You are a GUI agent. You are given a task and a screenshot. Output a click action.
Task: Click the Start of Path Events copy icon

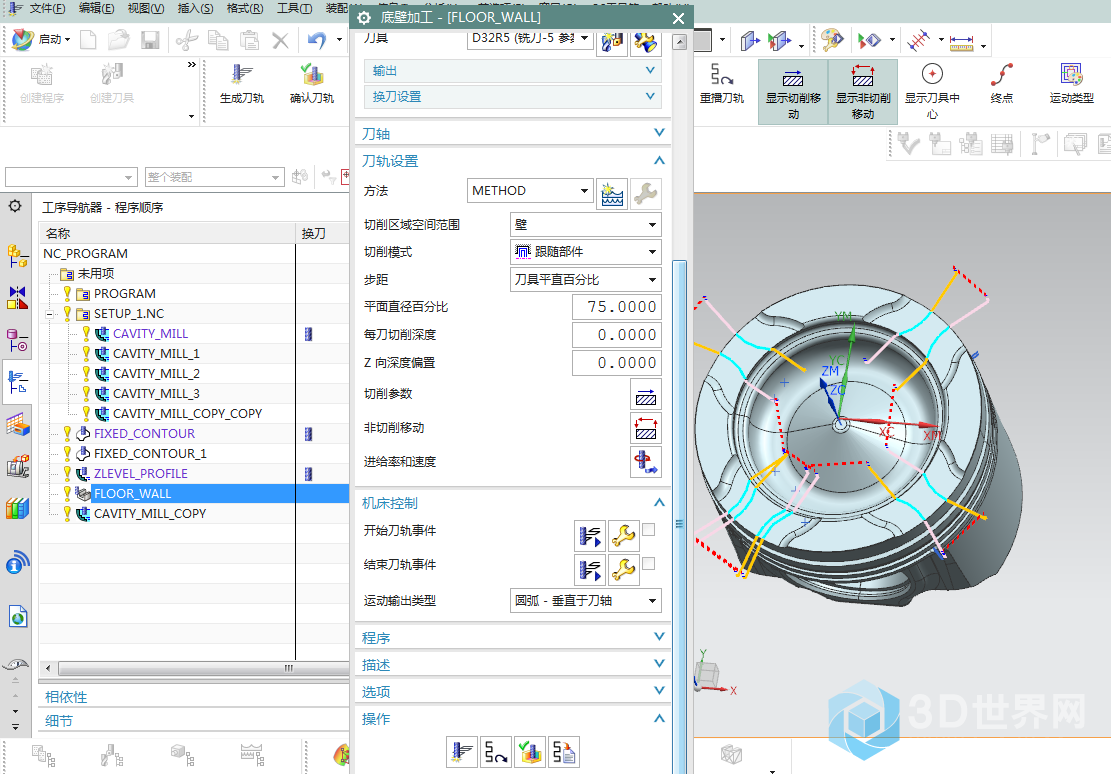(590, 536)
